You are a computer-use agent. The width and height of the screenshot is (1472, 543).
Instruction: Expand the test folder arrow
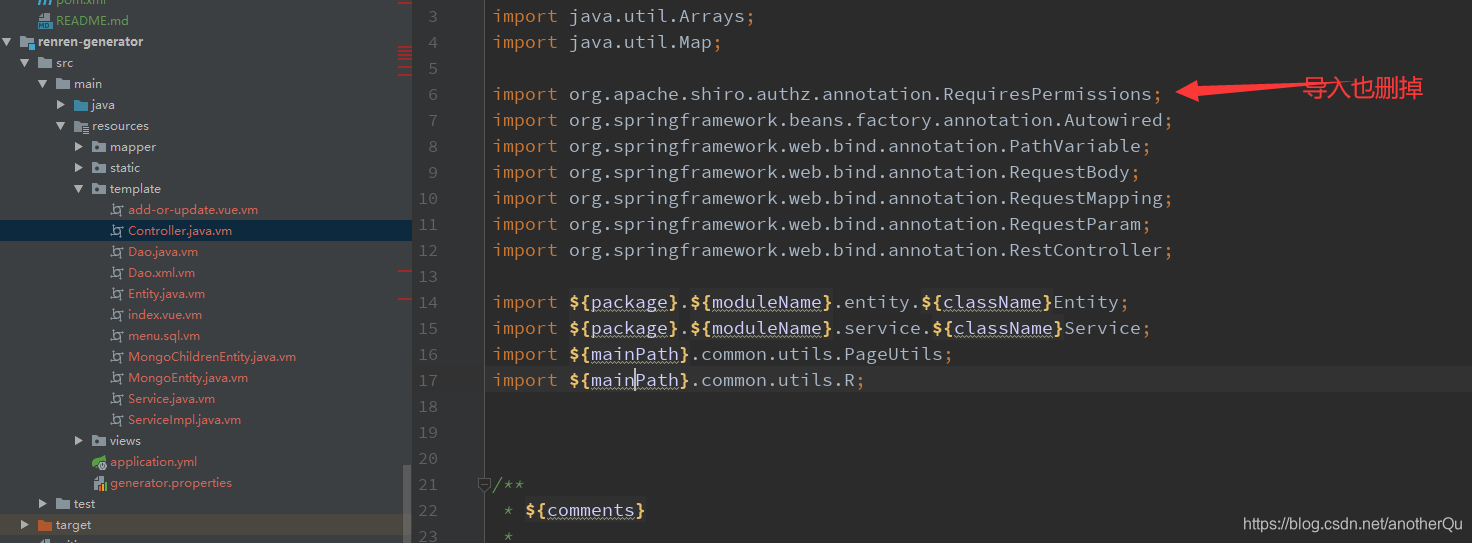[x=43, y=504]
